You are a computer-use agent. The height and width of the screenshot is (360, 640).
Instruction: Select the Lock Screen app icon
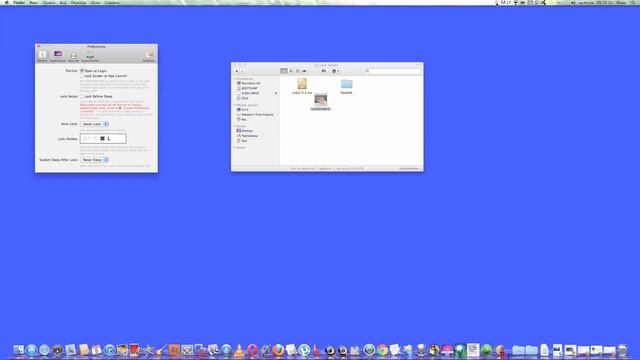coord(320,100)
